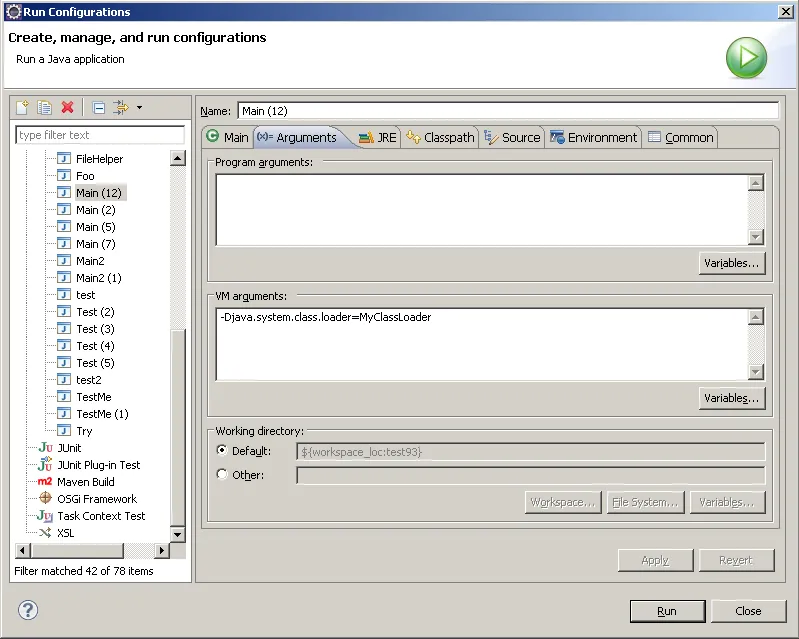This screenshot has width=799, height=639.
Task: Select the Main (5) configuration
Action: click(96, 227)
